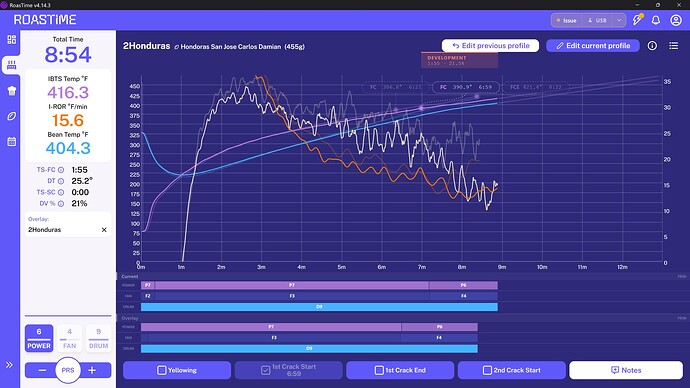Check the 1st Crack End checkbox

[379, 370]
